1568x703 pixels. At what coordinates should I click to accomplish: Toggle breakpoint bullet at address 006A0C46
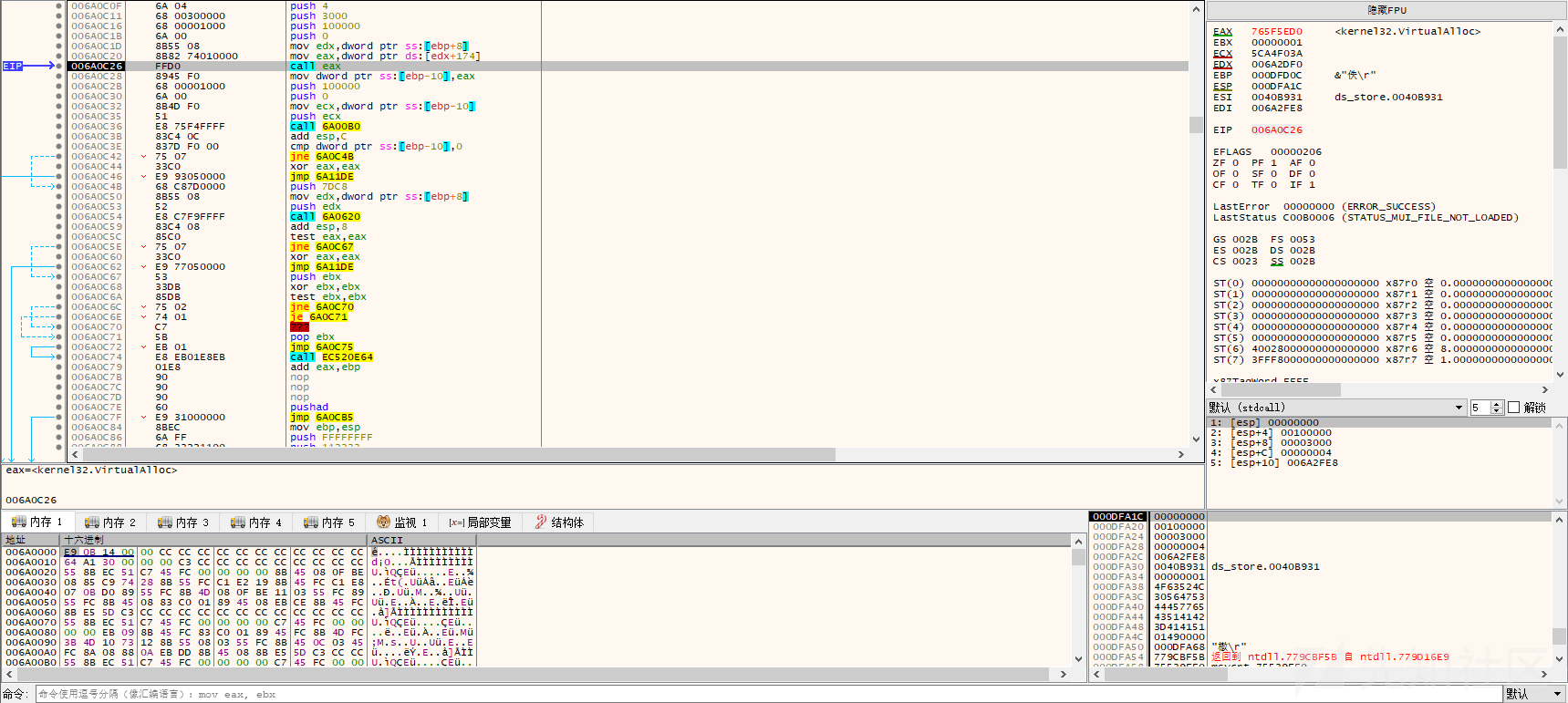59,177
